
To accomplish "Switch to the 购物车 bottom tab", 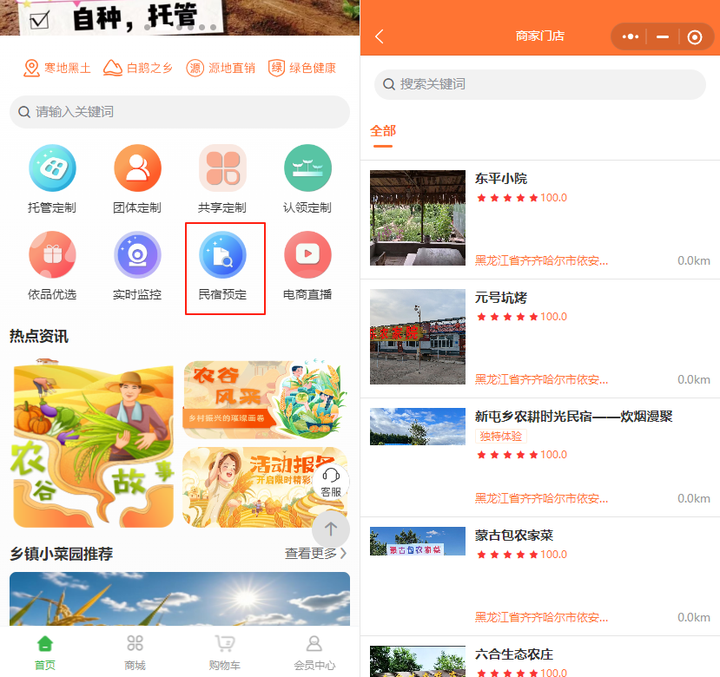I will 225,653.
